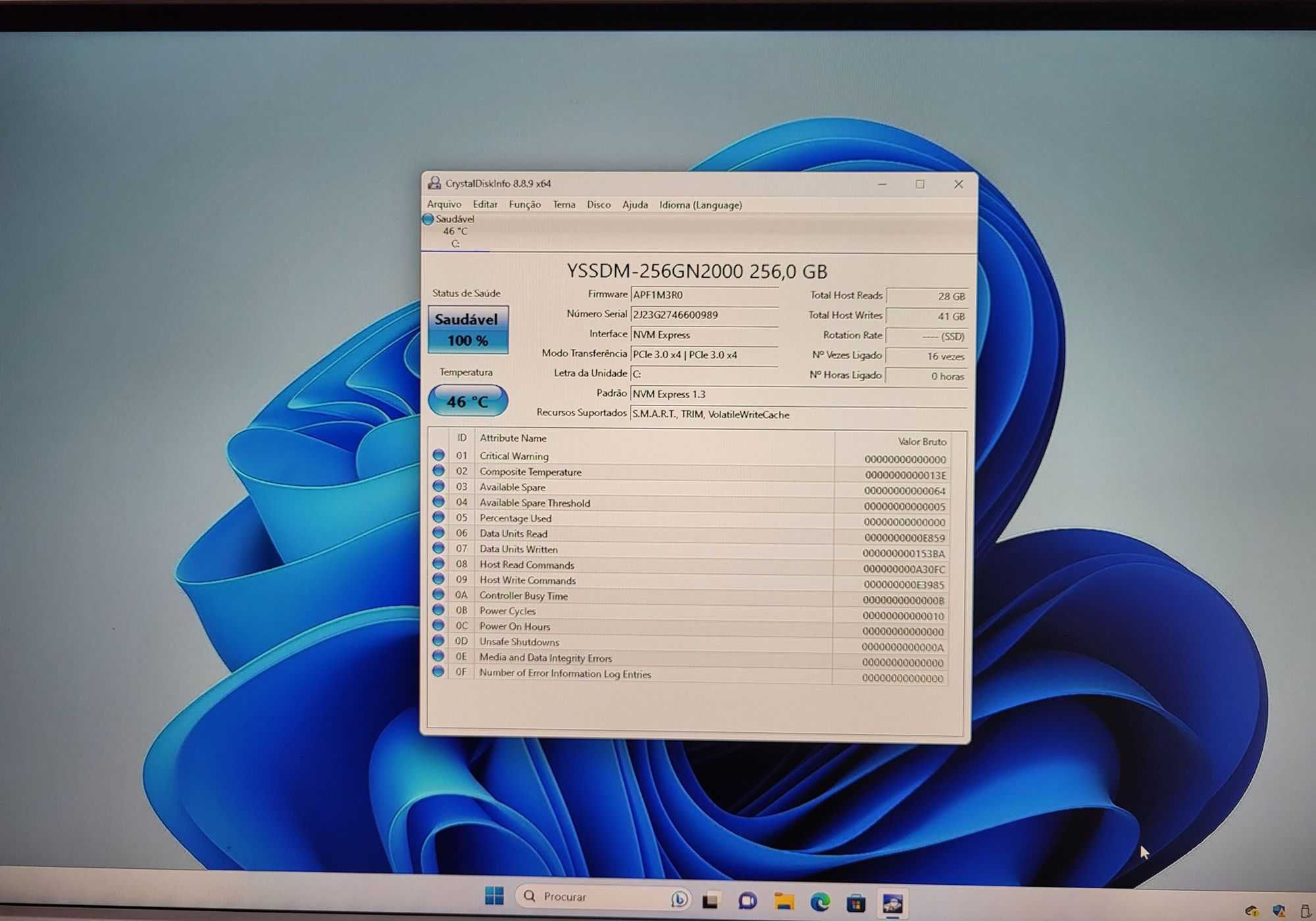Click the blue status dot beside Saudável in drive tab
The image size is (1316, 921).
[428, 219]
